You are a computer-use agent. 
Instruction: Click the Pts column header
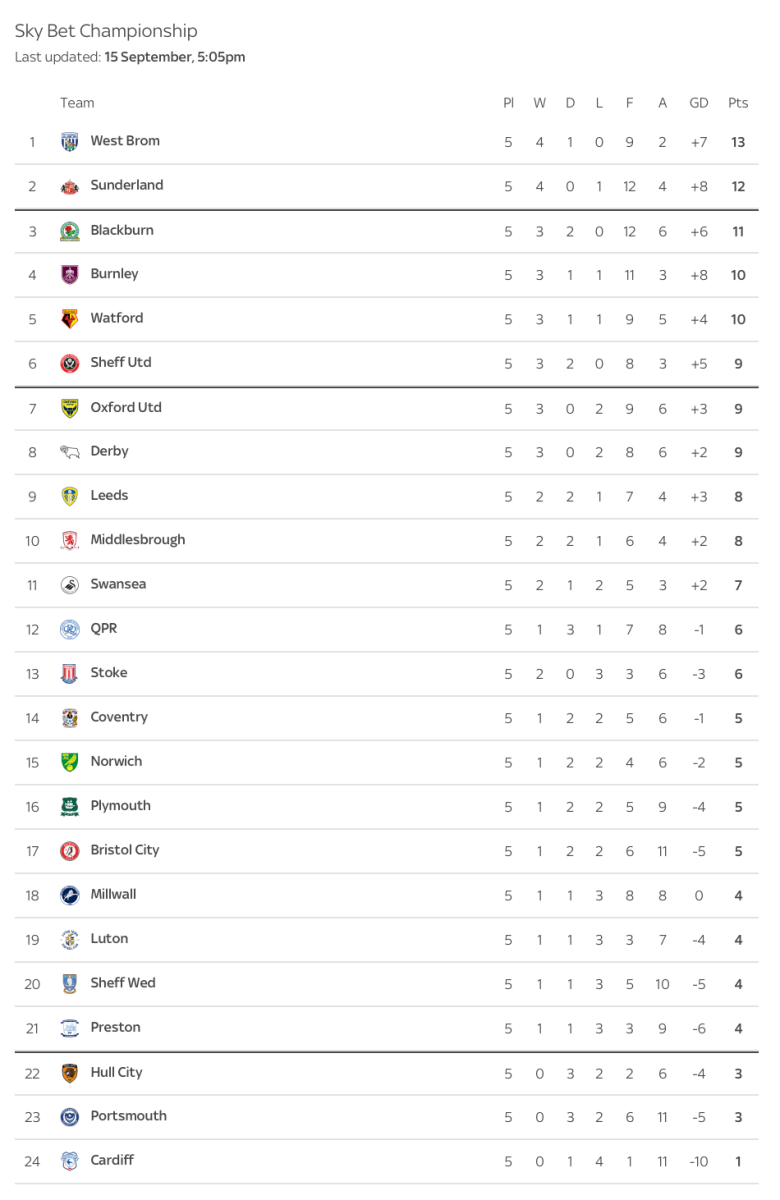click(x=738, y=103)
